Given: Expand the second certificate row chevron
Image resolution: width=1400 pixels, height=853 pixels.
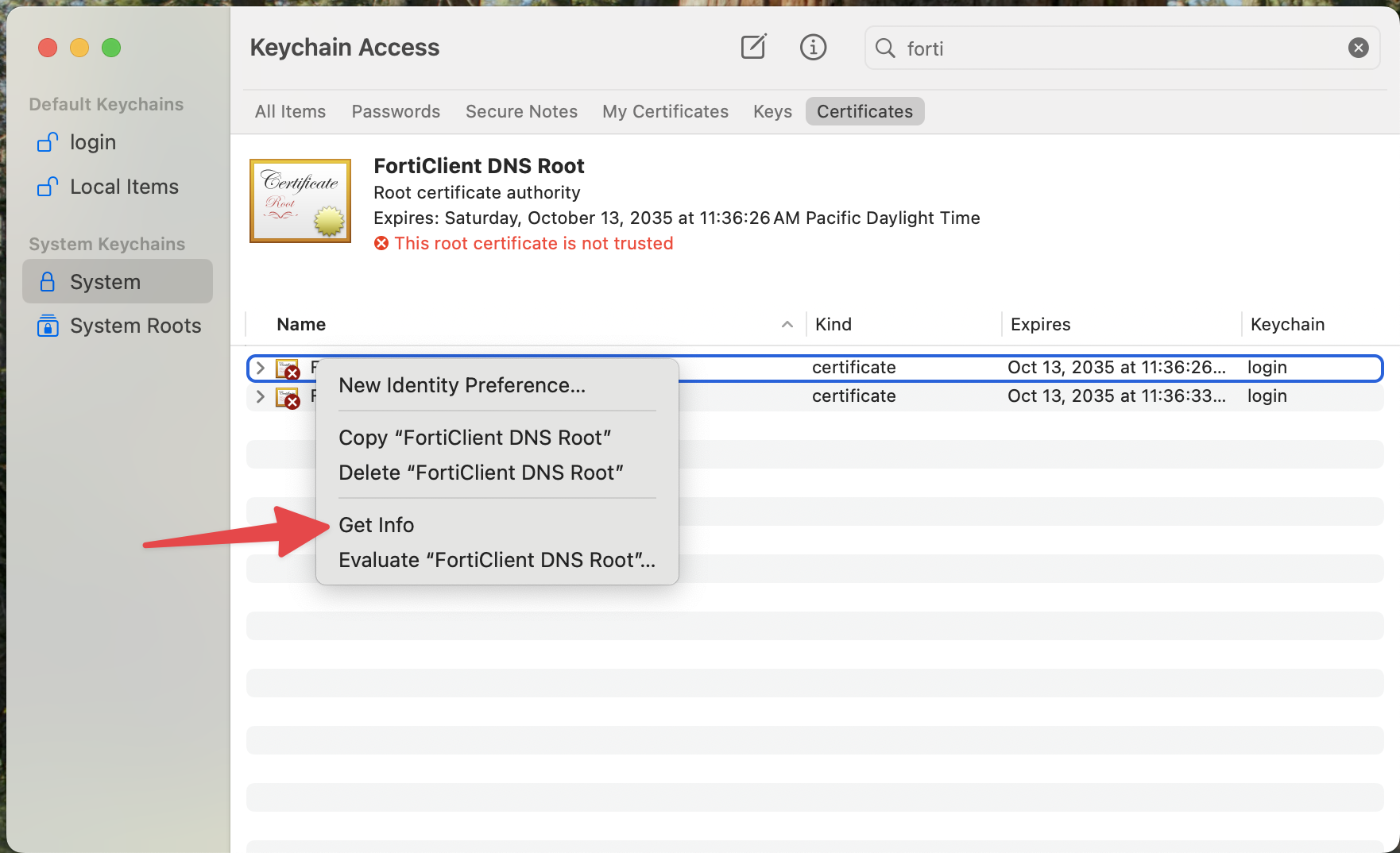Looking at the screenshot, I should [260, 396].
